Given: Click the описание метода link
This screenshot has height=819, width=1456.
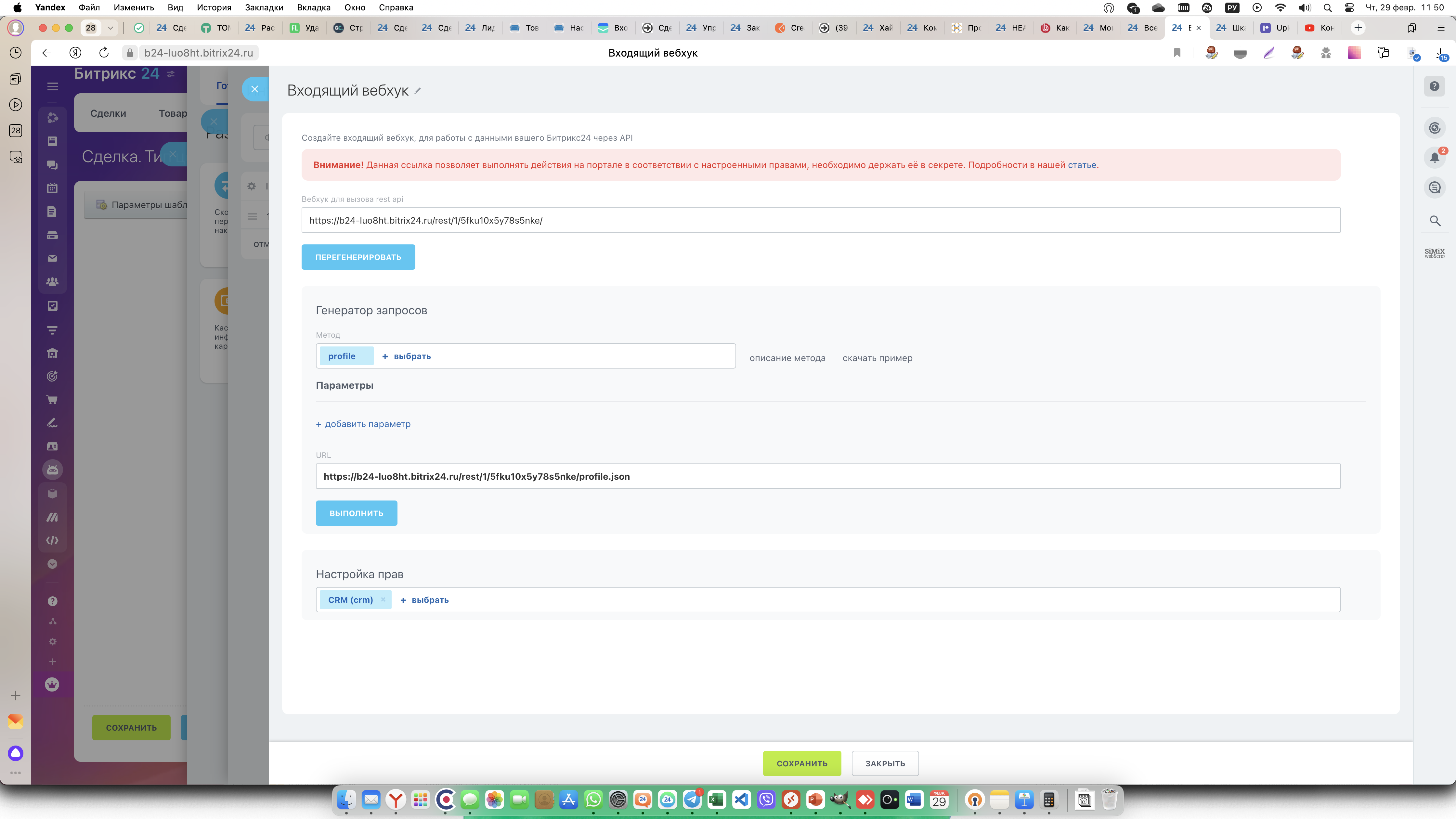Looking at the screenshot, I should tap(787, 358).
